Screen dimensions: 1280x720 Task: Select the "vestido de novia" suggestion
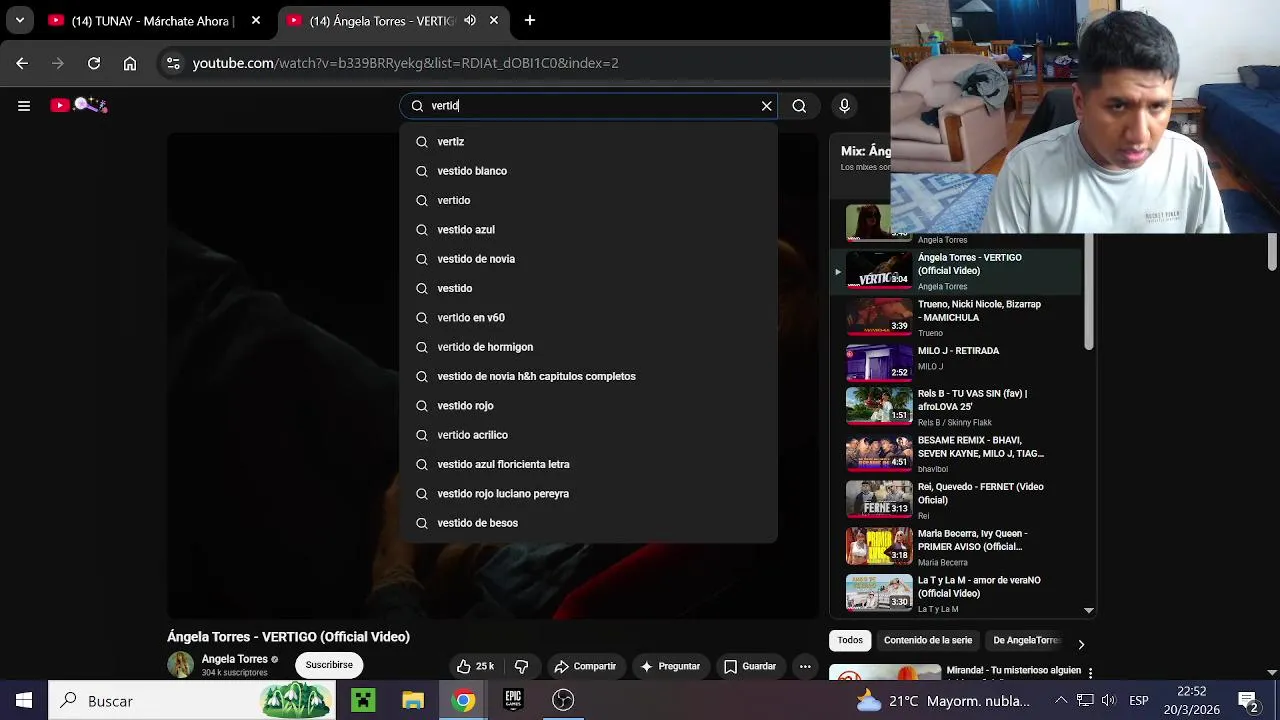click(x=589, y=259)
